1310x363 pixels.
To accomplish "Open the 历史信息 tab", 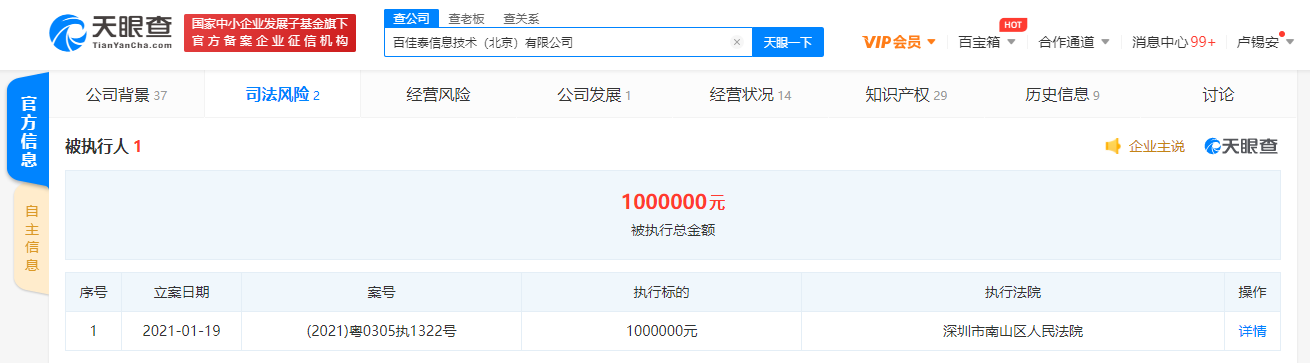I will (x=1062, y=95).
